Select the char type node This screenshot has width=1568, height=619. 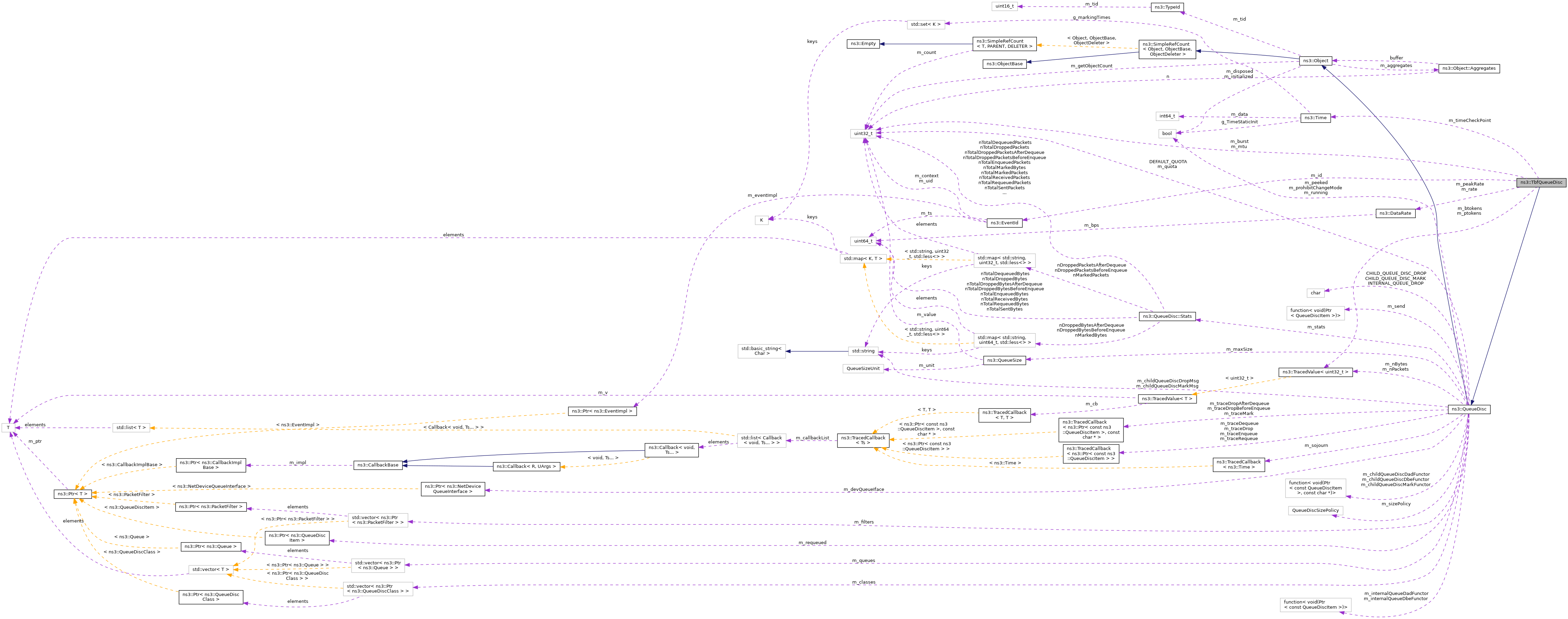click(x=1315, y=293)
